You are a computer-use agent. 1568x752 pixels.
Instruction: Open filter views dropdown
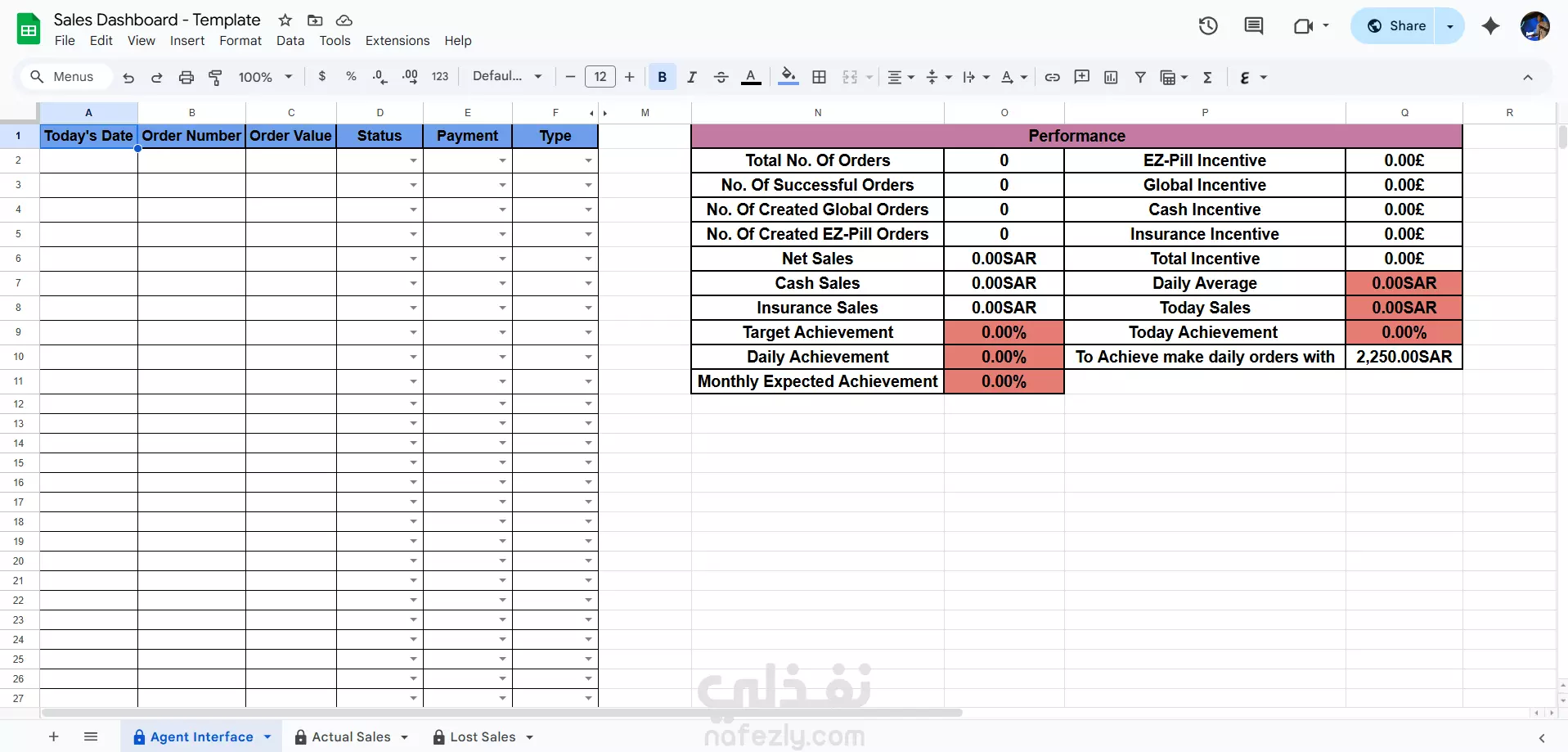1174,77
